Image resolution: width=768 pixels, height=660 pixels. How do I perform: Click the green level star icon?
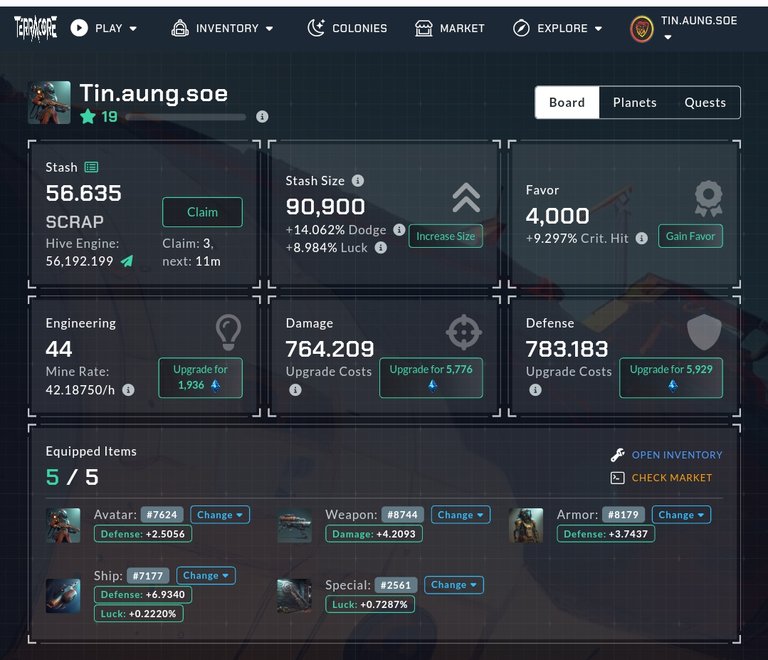[88, 117]
